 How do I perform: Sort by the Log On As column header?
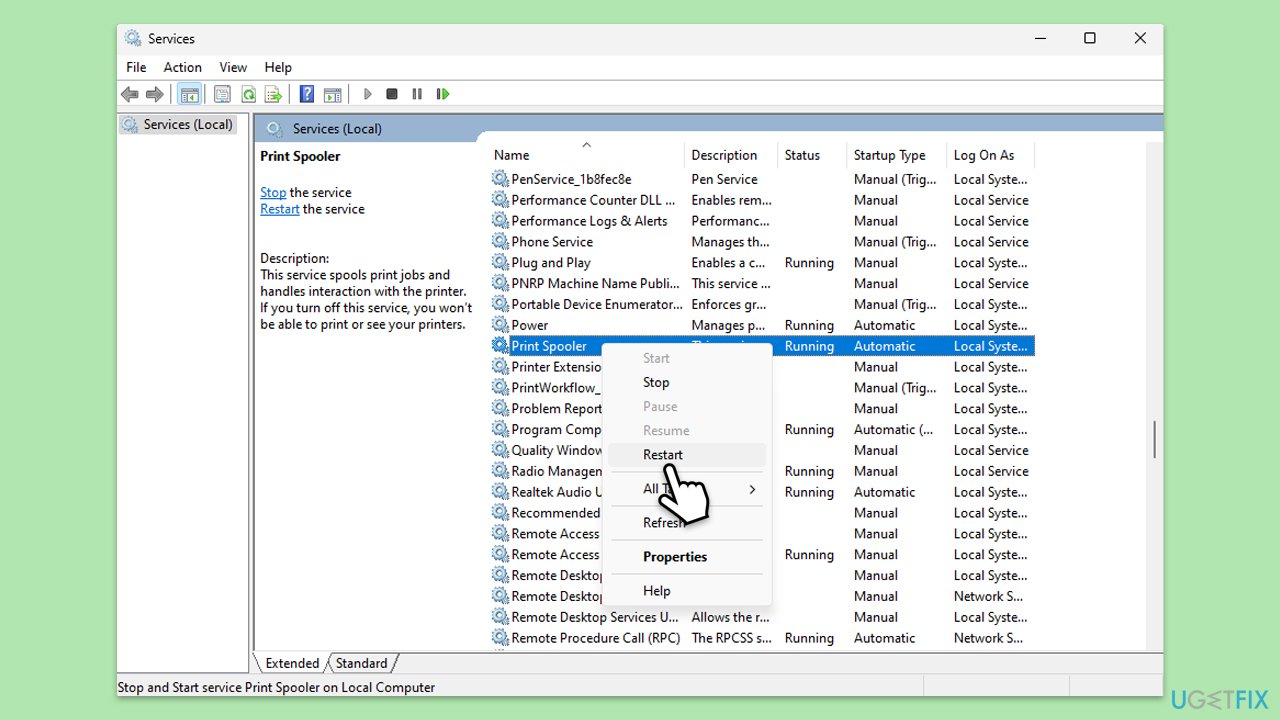pyautogui.click(x=990, y=155)
